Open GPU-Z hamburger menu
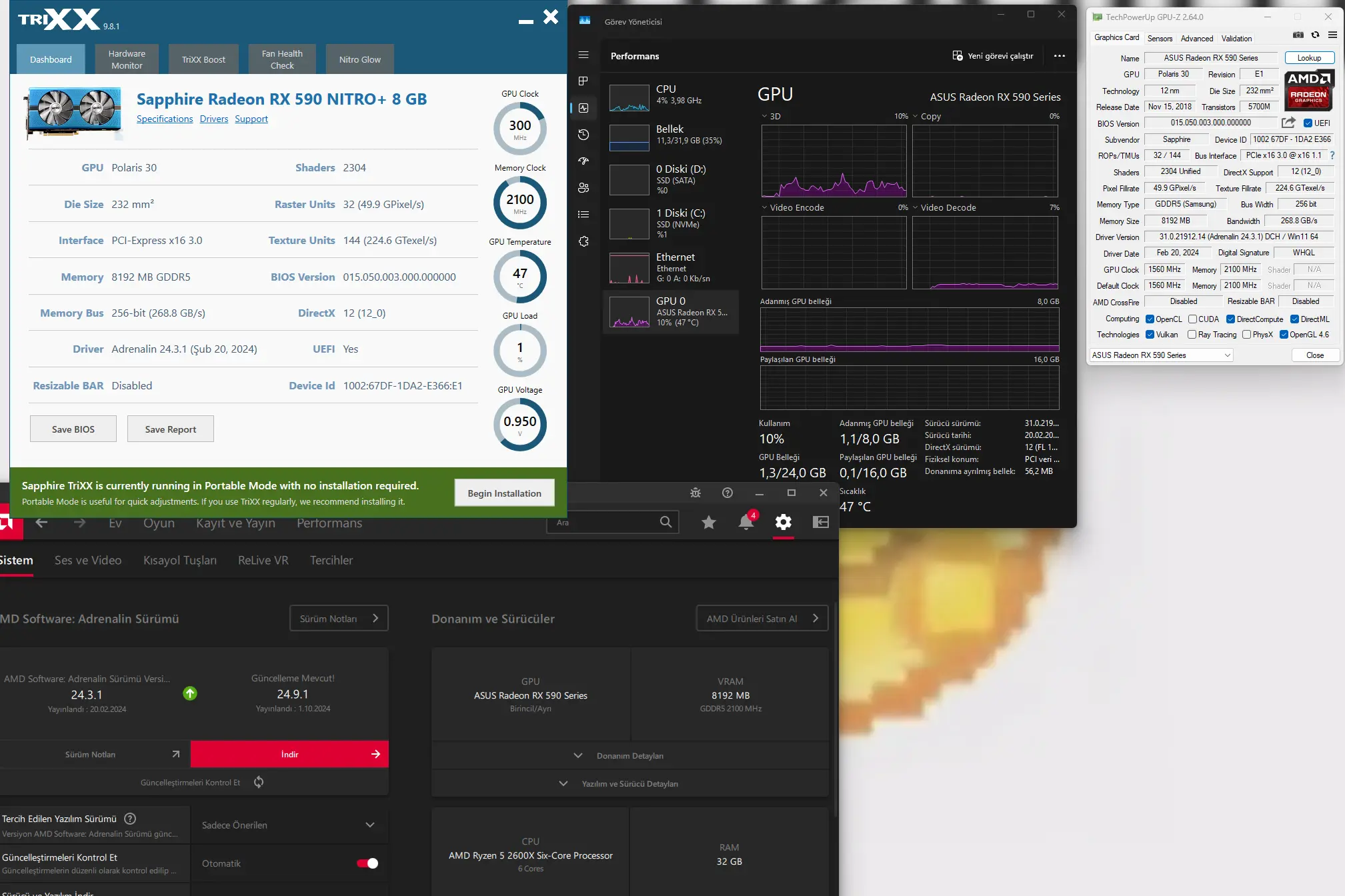The height and width of the screenshot is (896, 1345). click(x=1332, y=35)
